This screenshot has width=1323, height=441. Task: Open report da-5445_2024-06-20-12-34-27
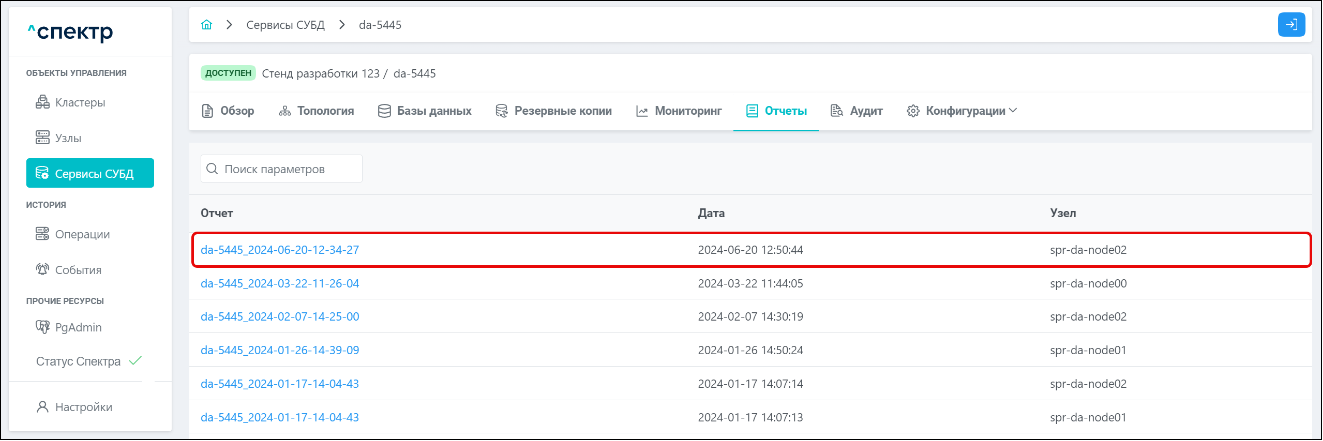click(280, 250)
